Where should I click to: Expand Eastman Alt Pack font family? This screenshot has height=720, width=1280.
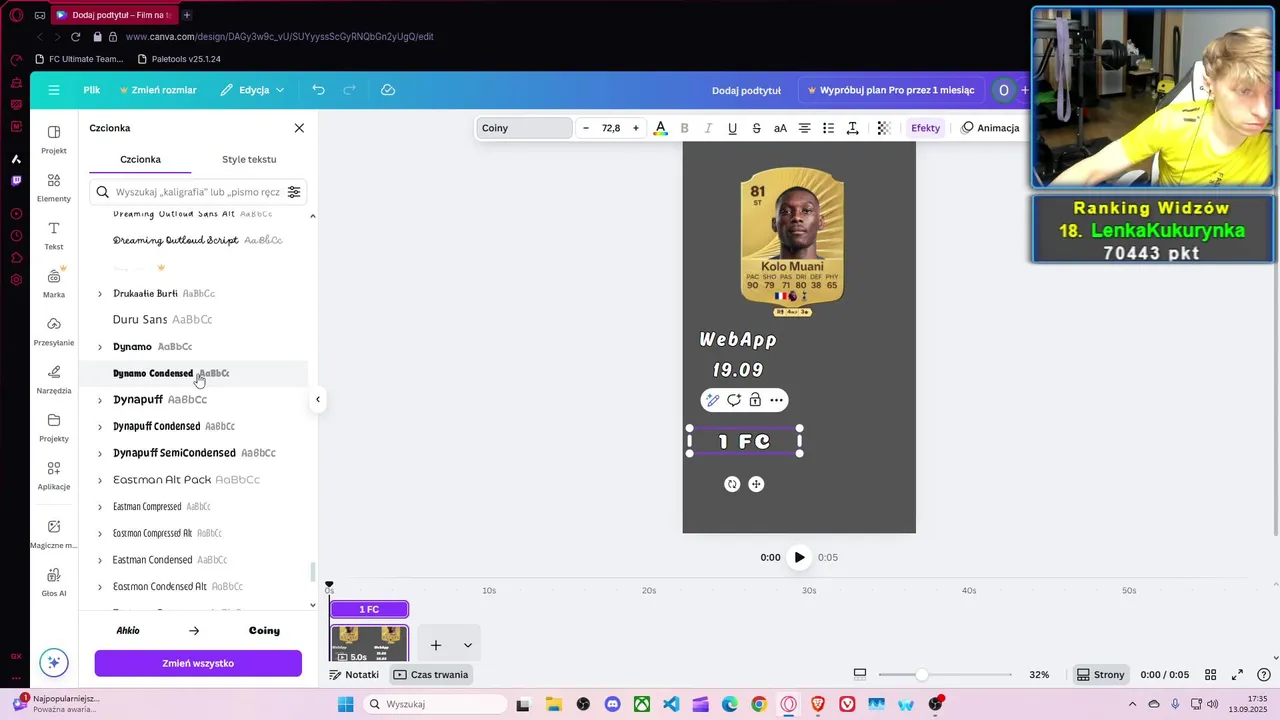[99, 480]
